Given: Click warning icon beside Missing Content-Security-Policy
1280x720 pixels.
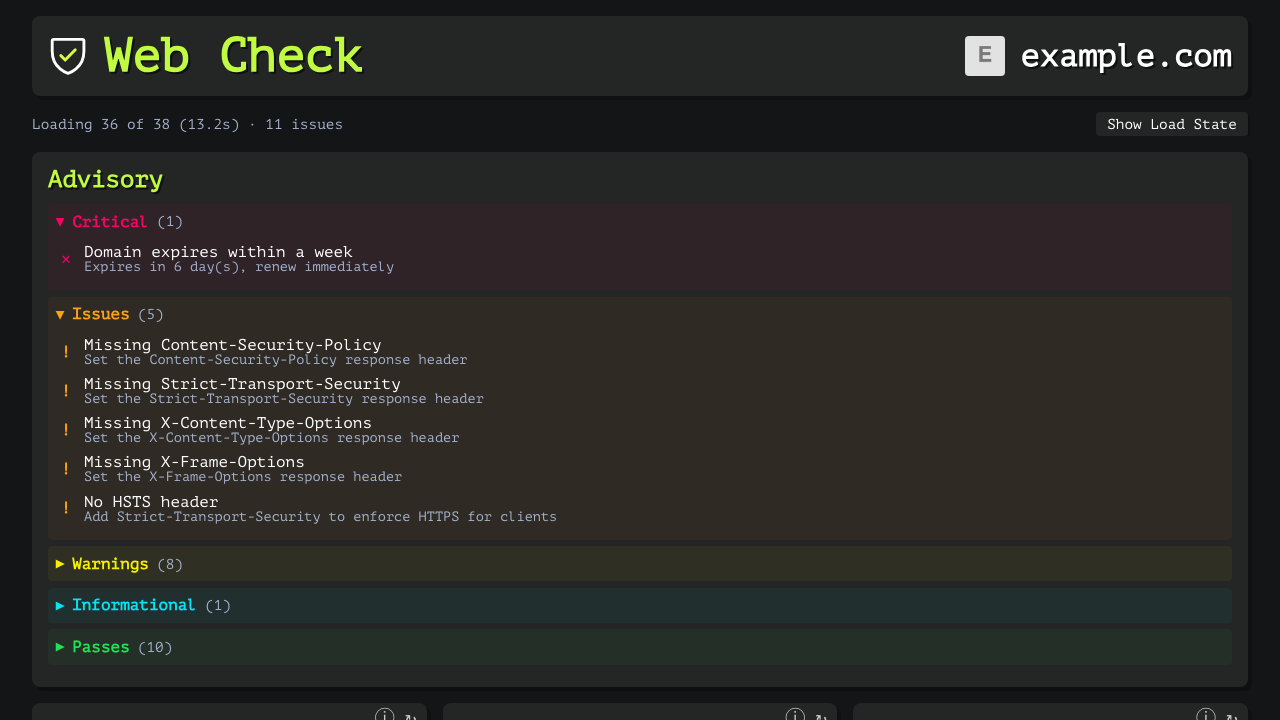Looking at the screenshot, I should 66,352.
